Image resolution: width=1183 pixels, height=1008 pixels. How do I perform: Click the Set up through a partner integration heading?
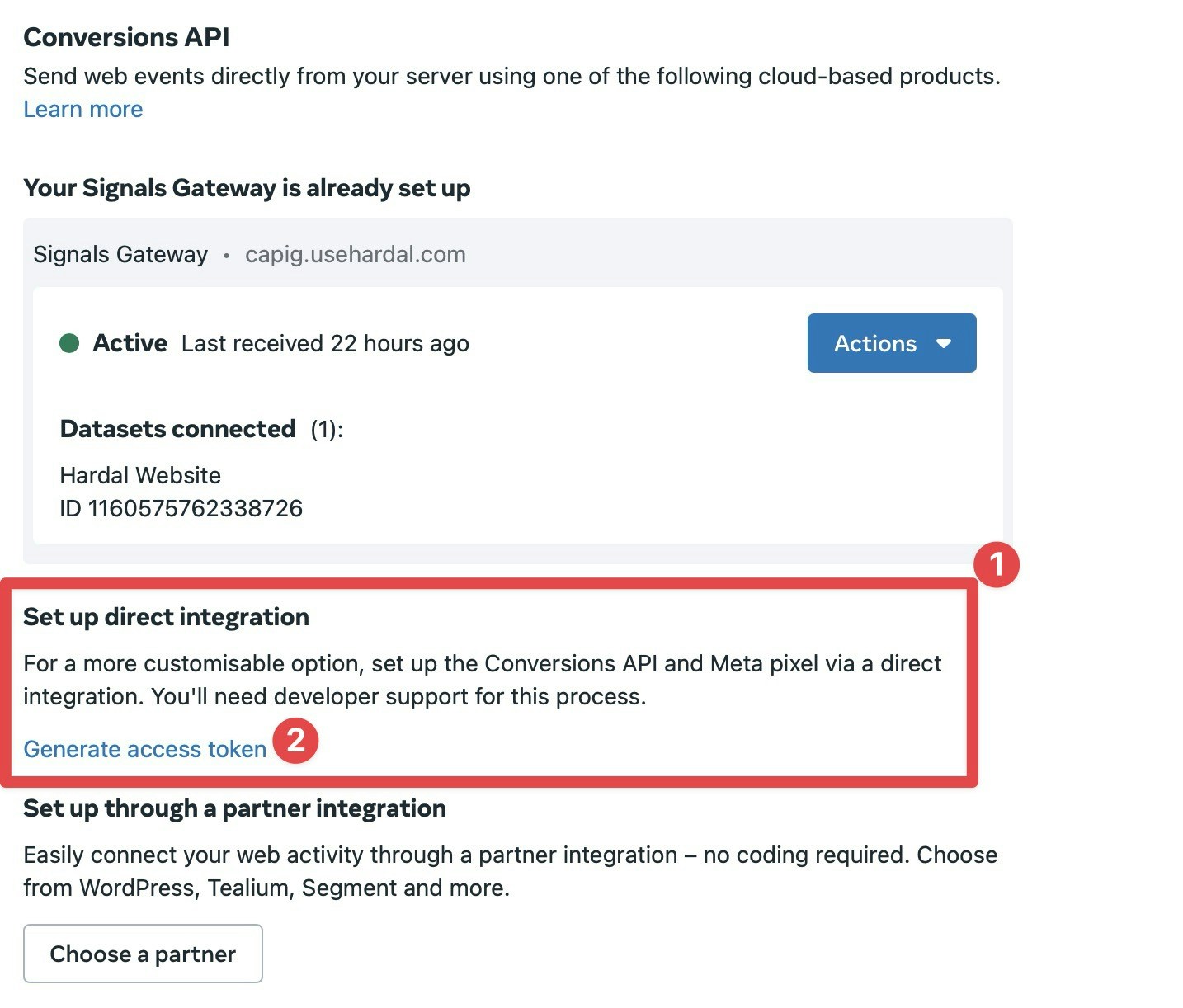[x=235, y=808]
